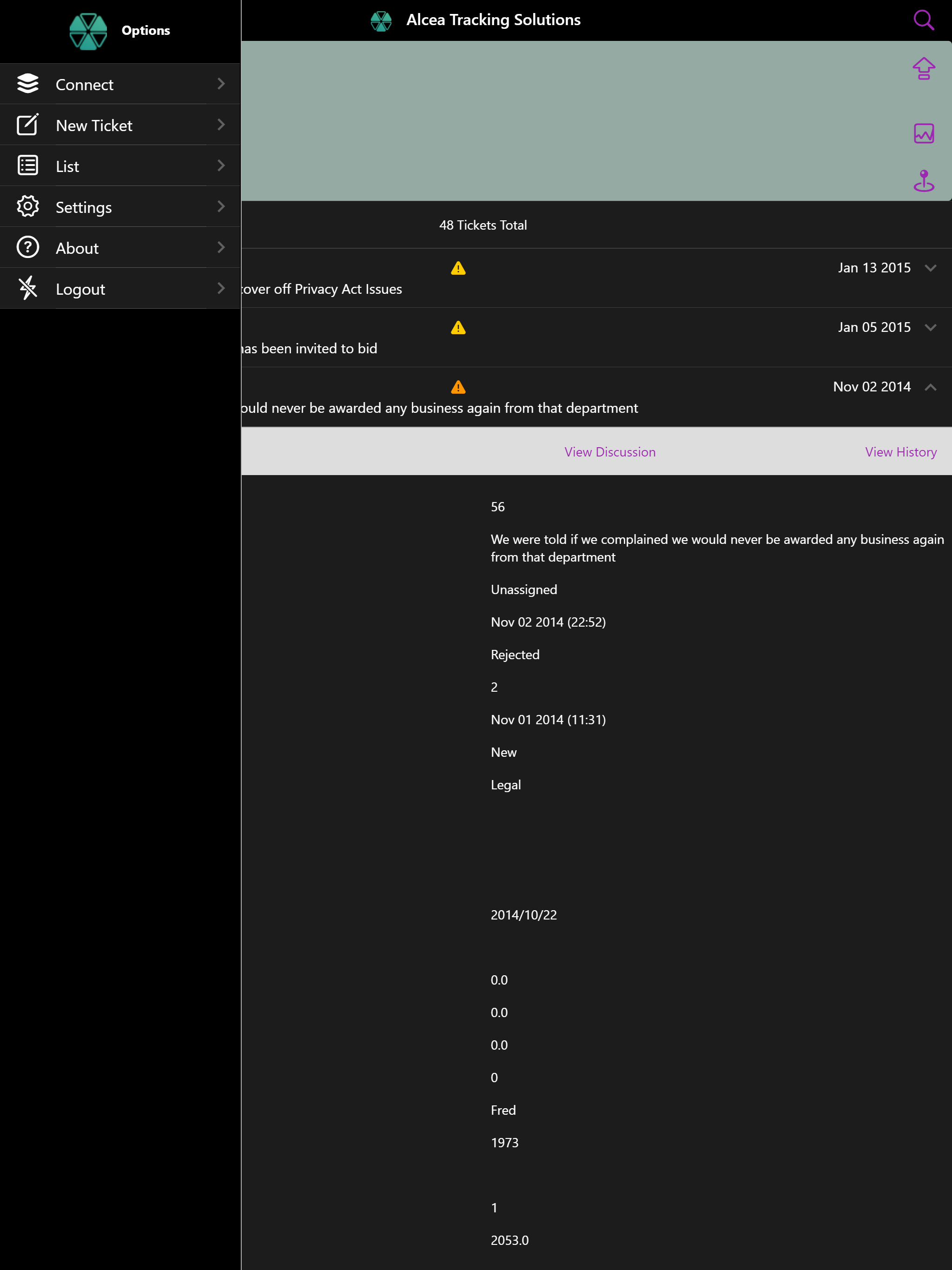
Task: Click the 'We were told if we complained' description
Action: [x=717, y=549]
